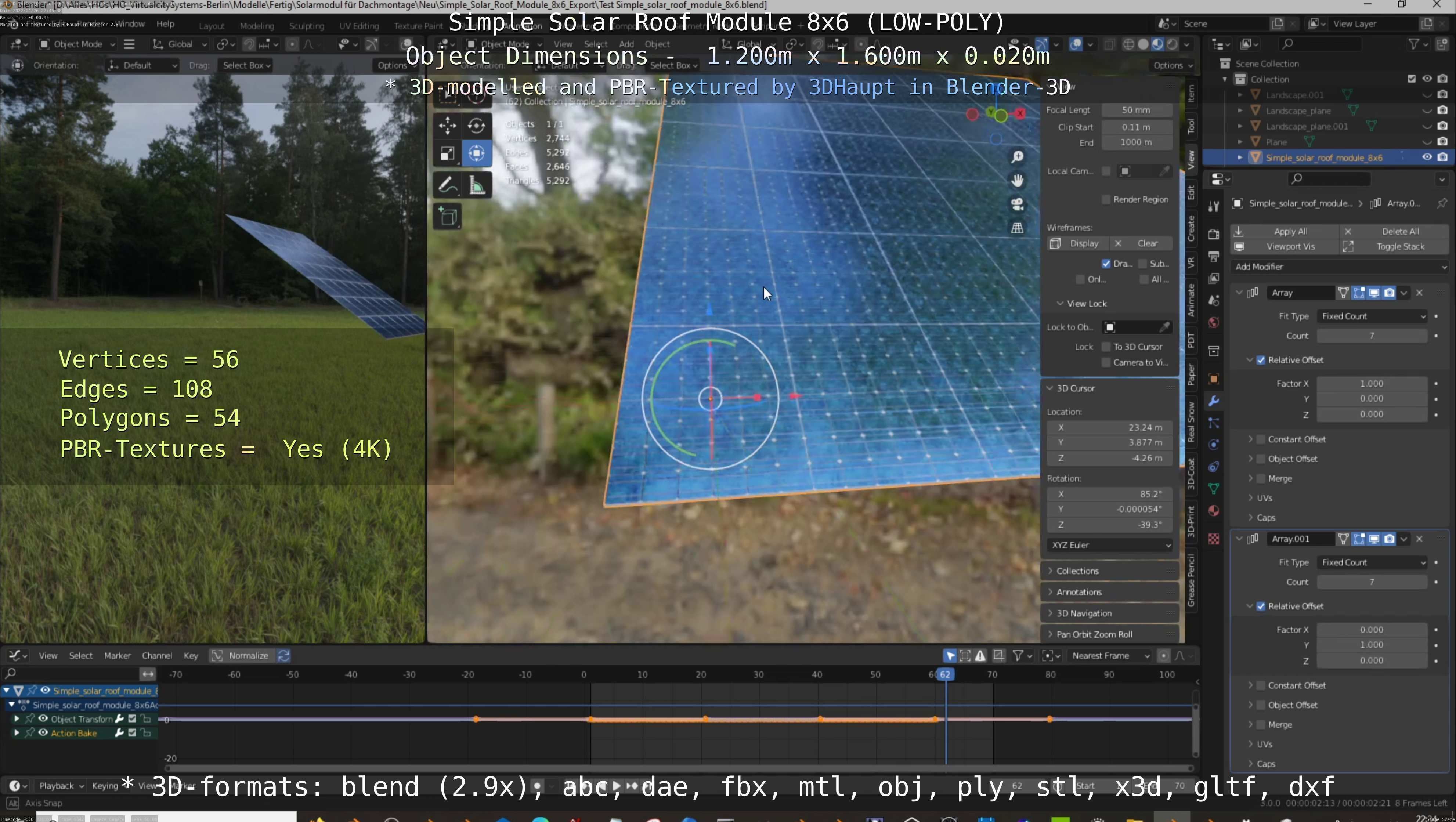
Task: Switch to the UV Editing workspace tab
Action: coord(359,26)
